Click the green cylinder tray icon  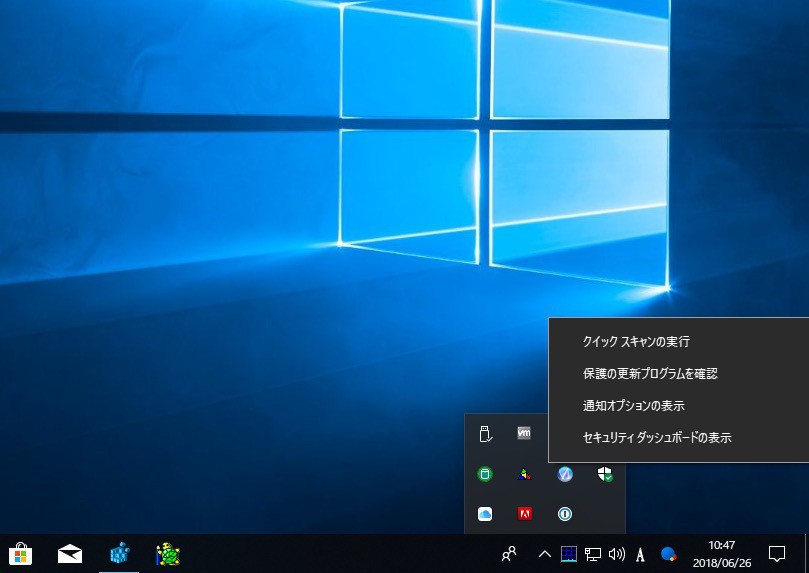pos(485,474)
